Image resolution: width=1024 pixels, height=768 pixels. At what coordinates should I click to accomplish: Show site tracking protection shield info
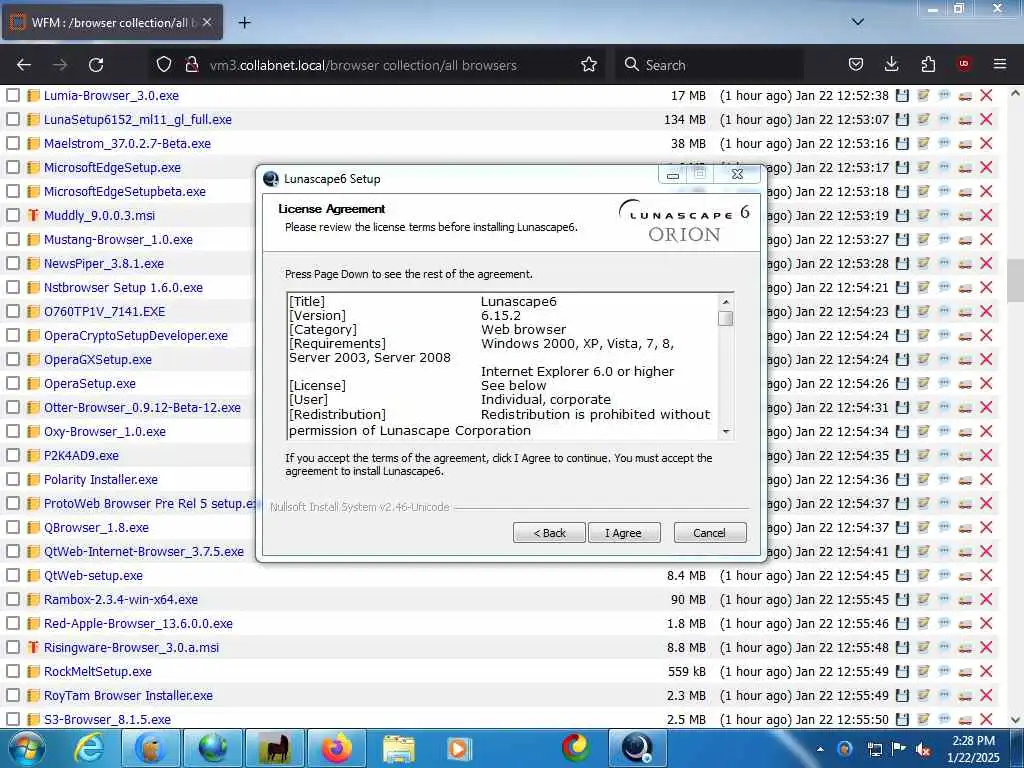164,65
